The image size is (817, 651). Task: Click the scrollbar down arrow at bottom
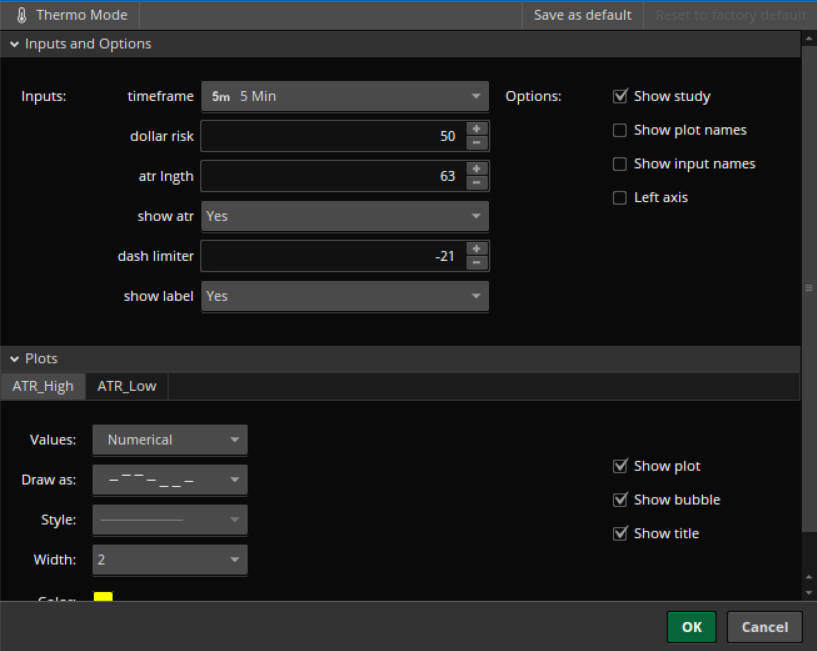pyautogui.click(x=809, y=593)
